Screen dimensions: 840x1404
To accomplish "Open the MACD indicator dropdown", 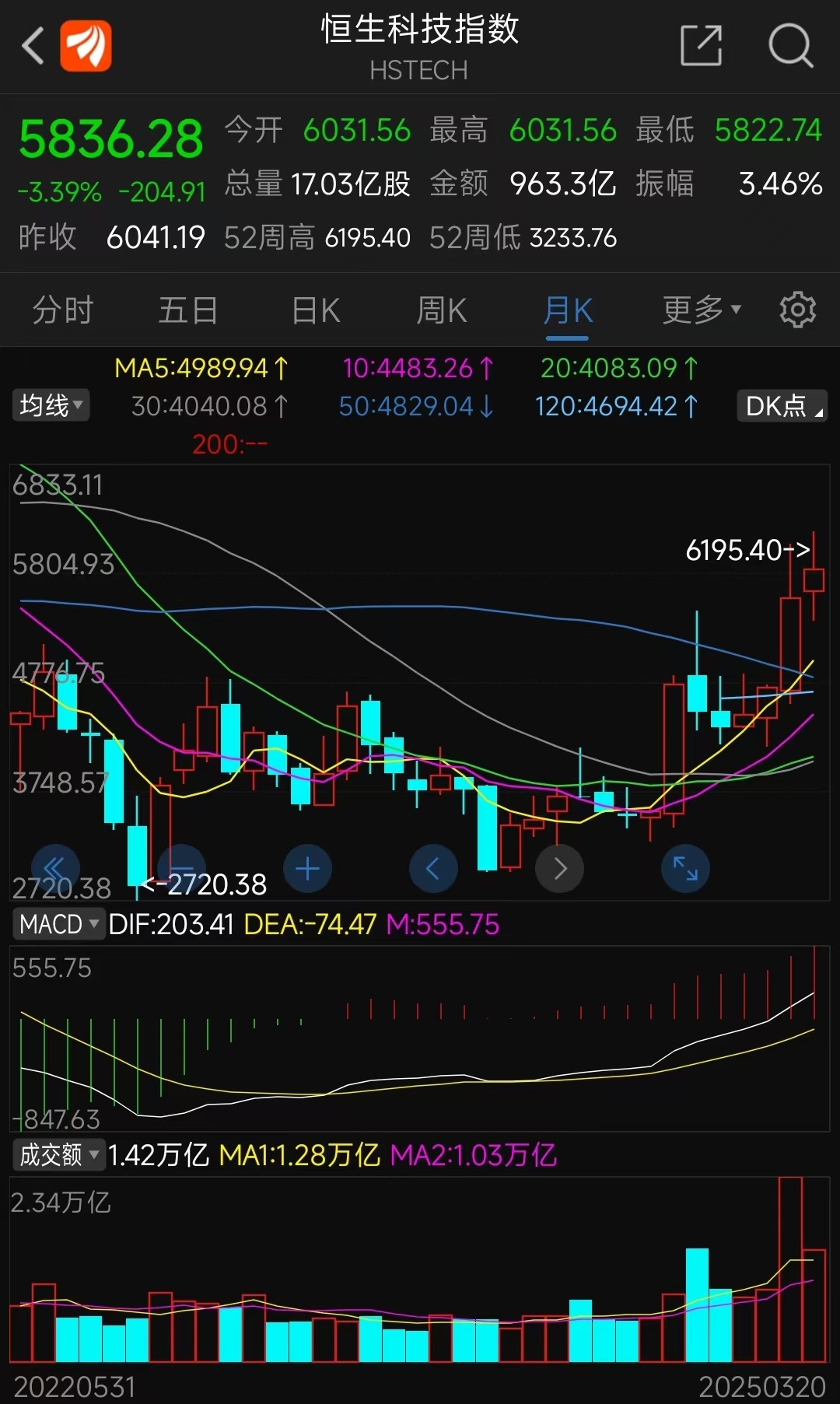I will pyautogui.click(x=58, y=924).
